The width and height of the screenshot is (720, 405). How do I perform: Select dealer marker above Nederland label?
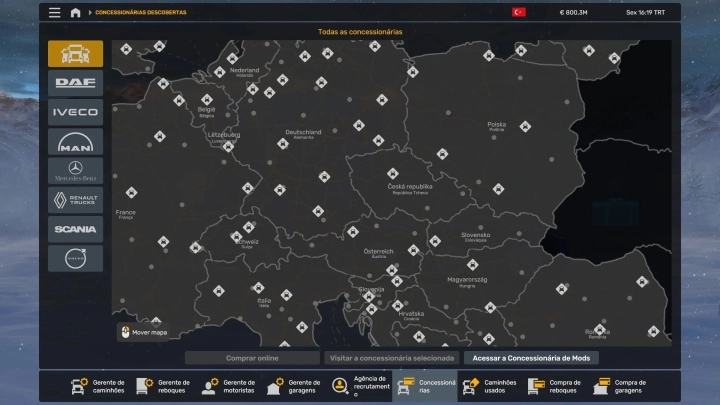click(232, 58)
